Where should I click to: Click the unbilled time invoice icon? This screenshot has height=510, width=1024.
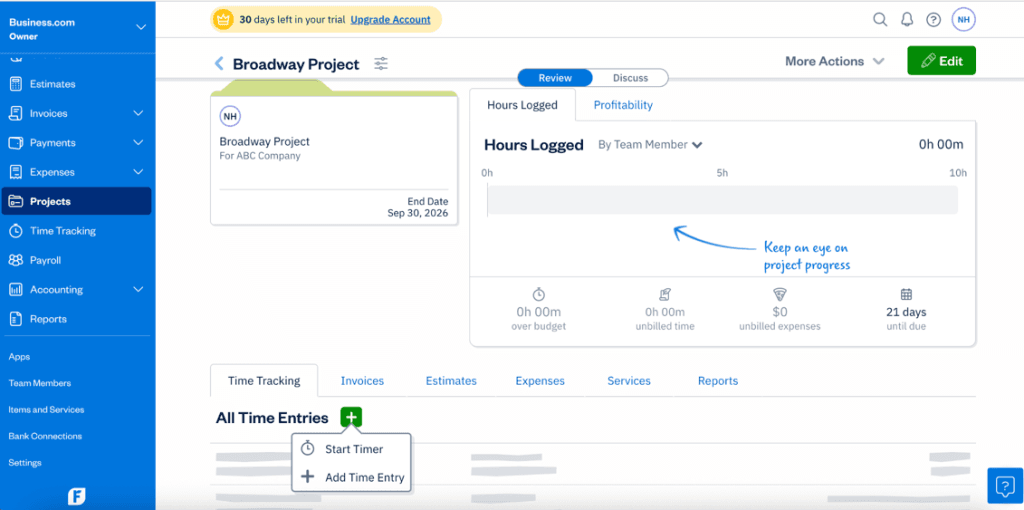pyautogui.click(x=665, y=295)
